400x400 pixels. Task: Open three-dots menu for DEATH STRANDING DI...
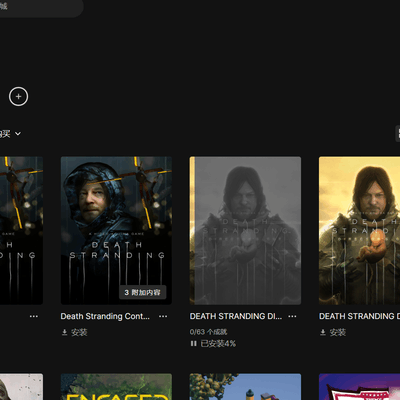[x=292, y=316]
